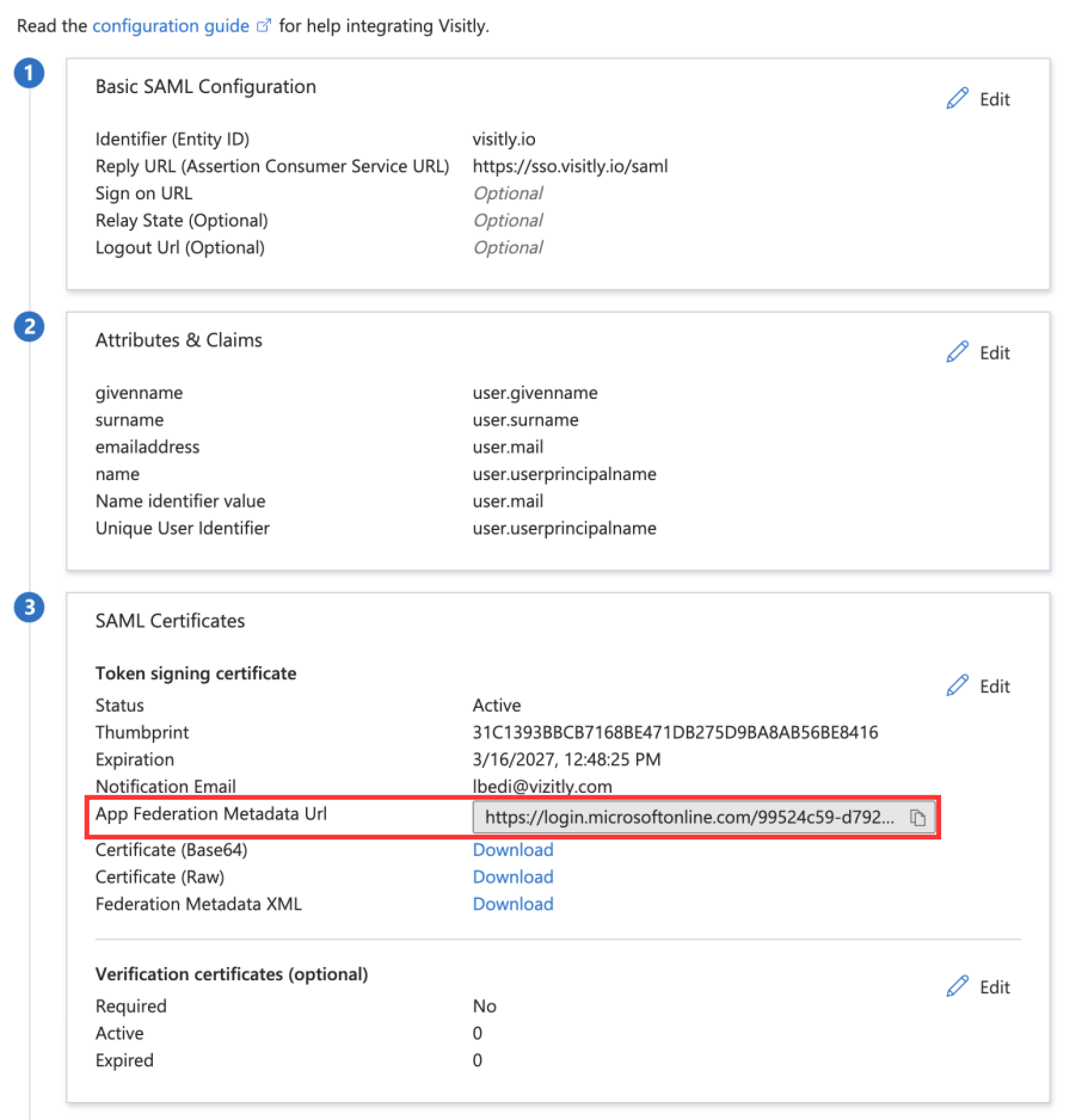The height and width of the screenshot is (1120, 1085).
Task: Click the 'Attributes & Claims' heading
Action: pos(179,340)
